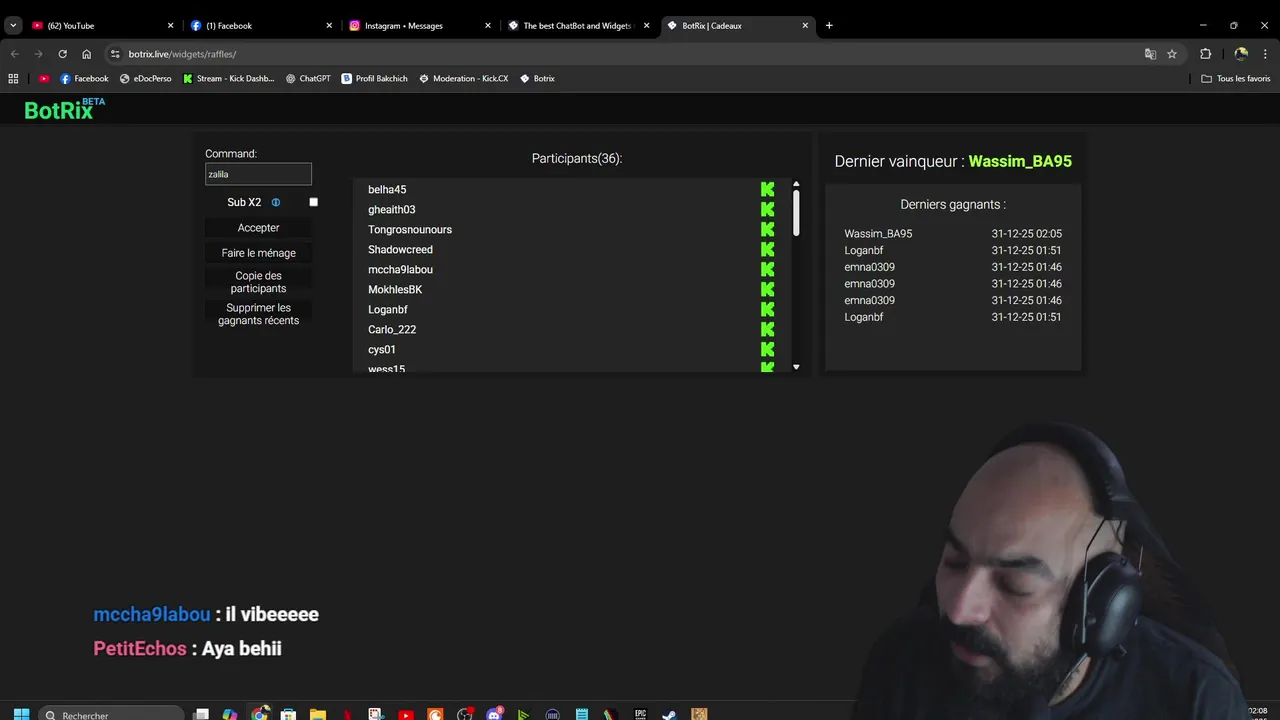Click the Kick icon beside mccha9labou
1280x720 pixels.
(767, 269)
